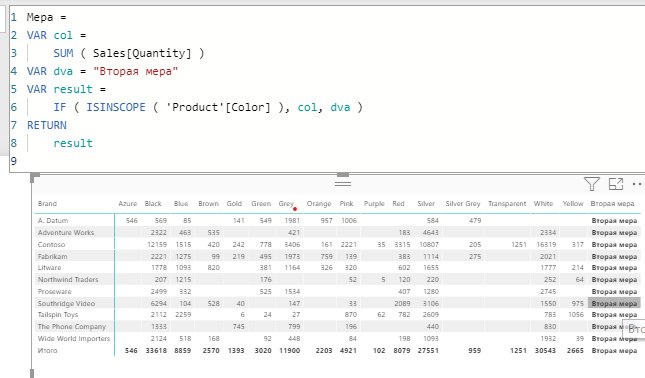Sort by the Brand column header
Viewport: 645px width, 378px height.
(x=47, y=204)
